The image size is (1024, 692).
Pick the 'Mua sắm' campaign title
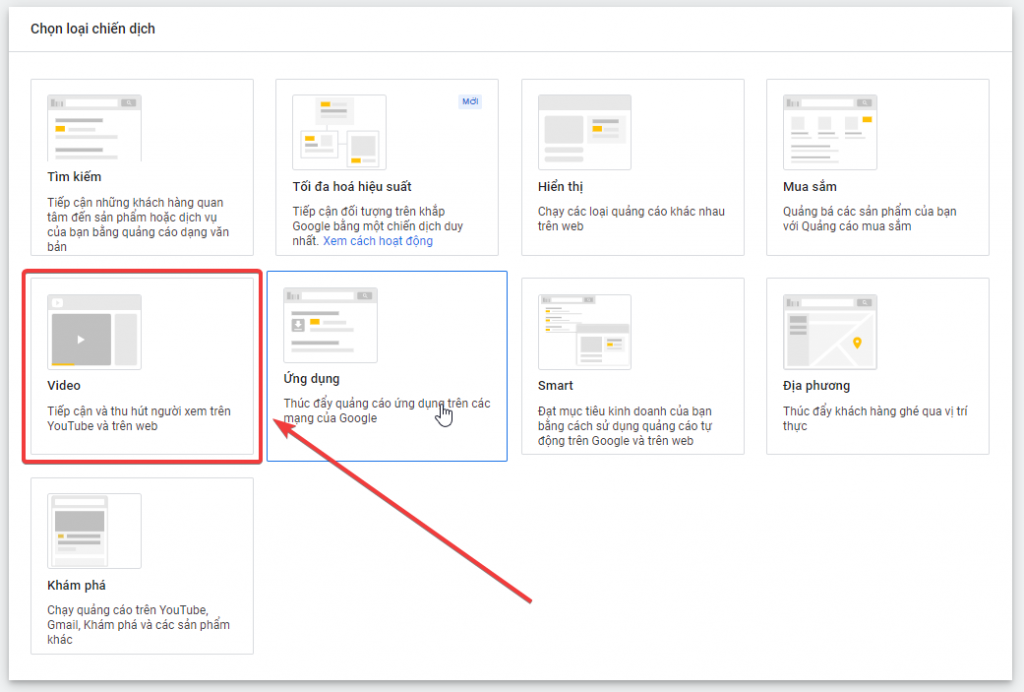tap(810, 187)
